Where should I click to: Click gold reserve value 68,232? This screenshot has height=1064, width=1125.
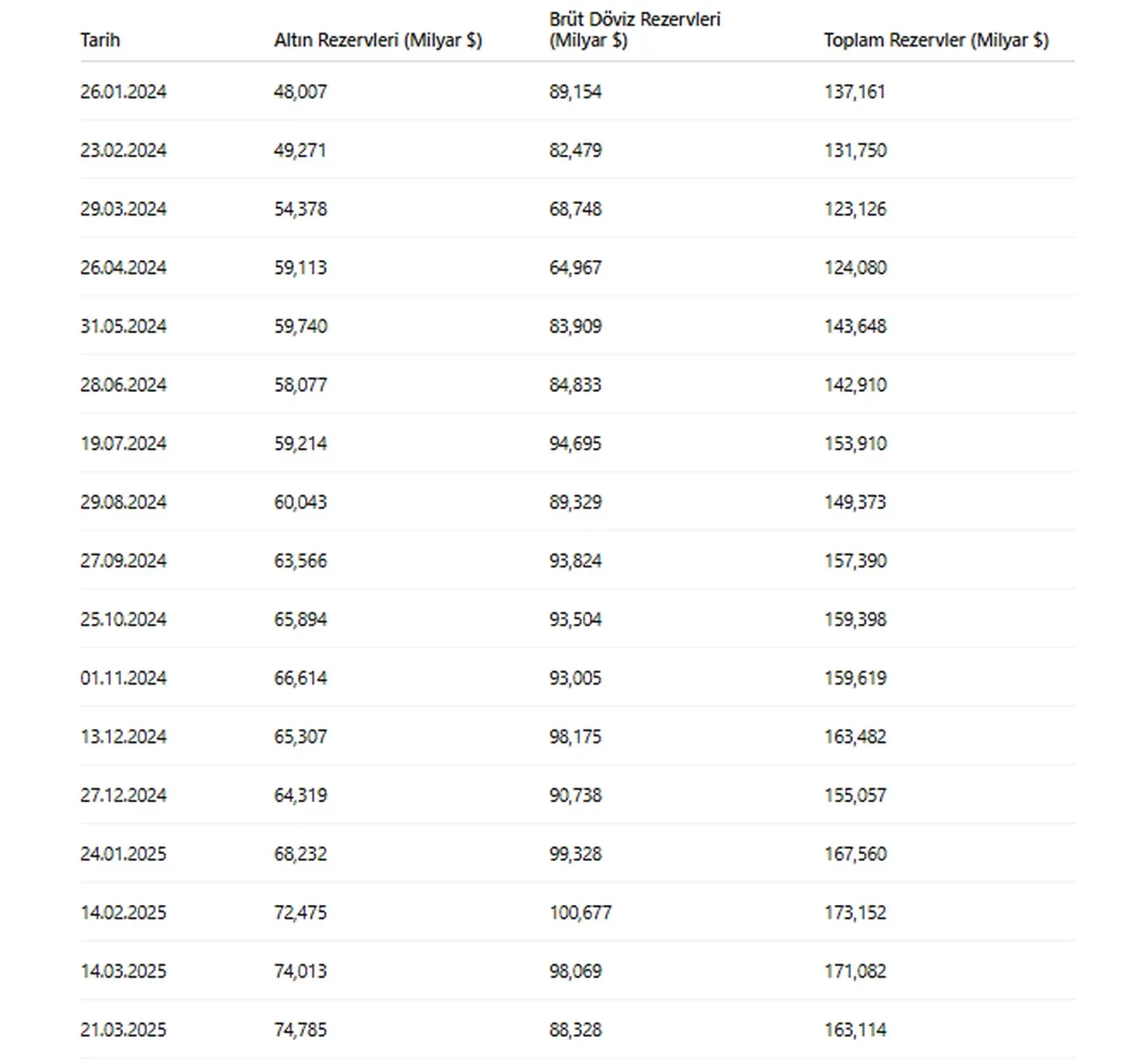(300, 854)
